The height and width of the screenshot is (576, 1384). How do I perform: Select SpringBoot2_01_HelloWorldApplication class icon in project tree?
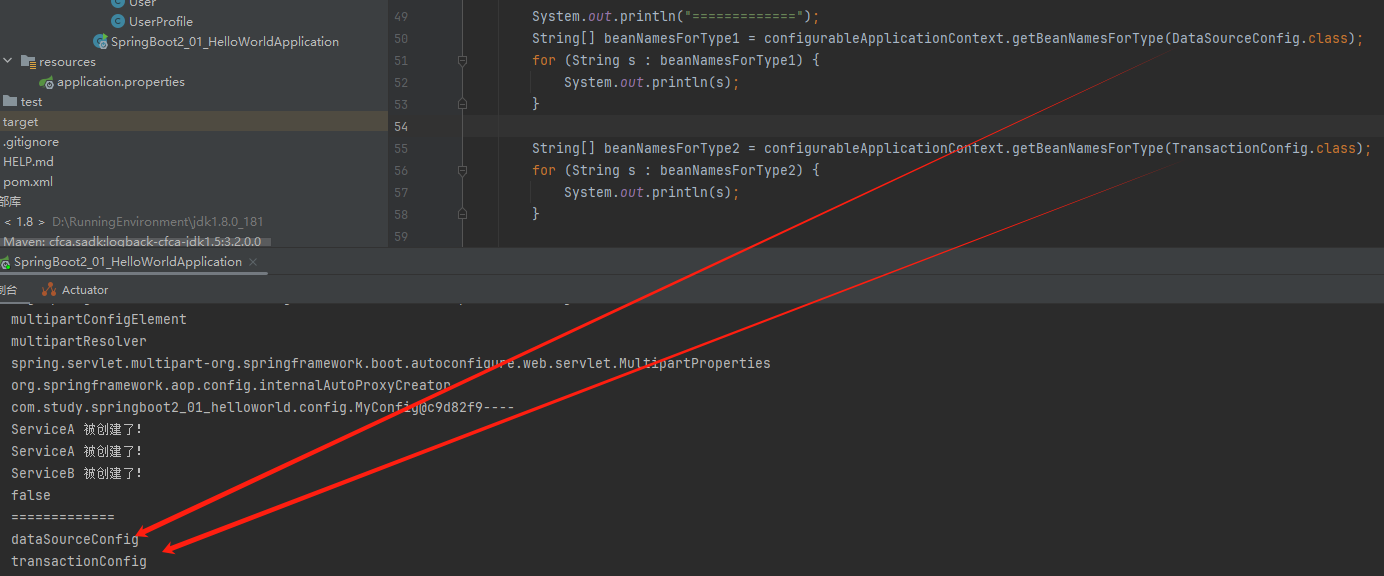[x=101, y=41]
